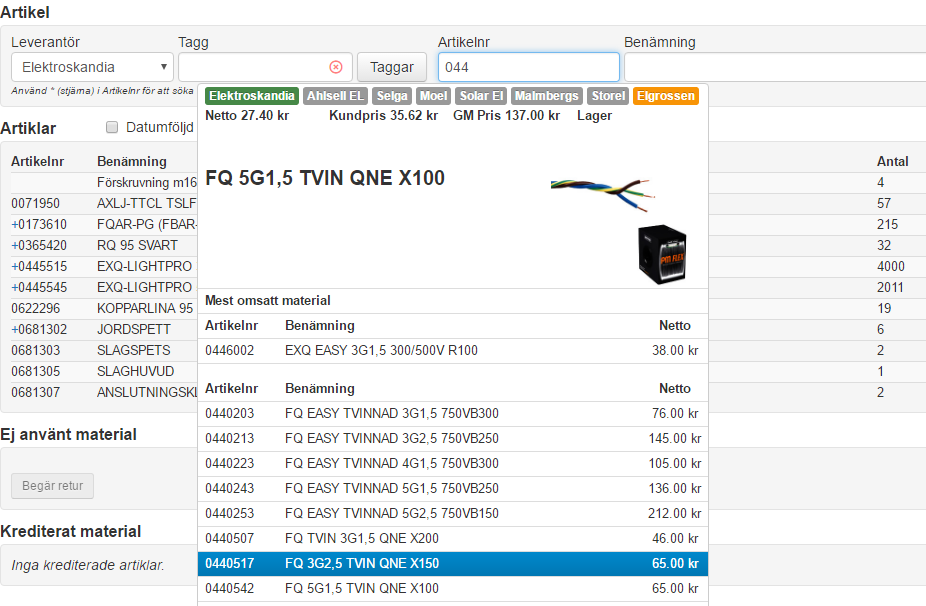This screenshot has width=926, height=606.
Task: Click the Kundpris 35.62 kr price
Action: [x=383, y=115]
